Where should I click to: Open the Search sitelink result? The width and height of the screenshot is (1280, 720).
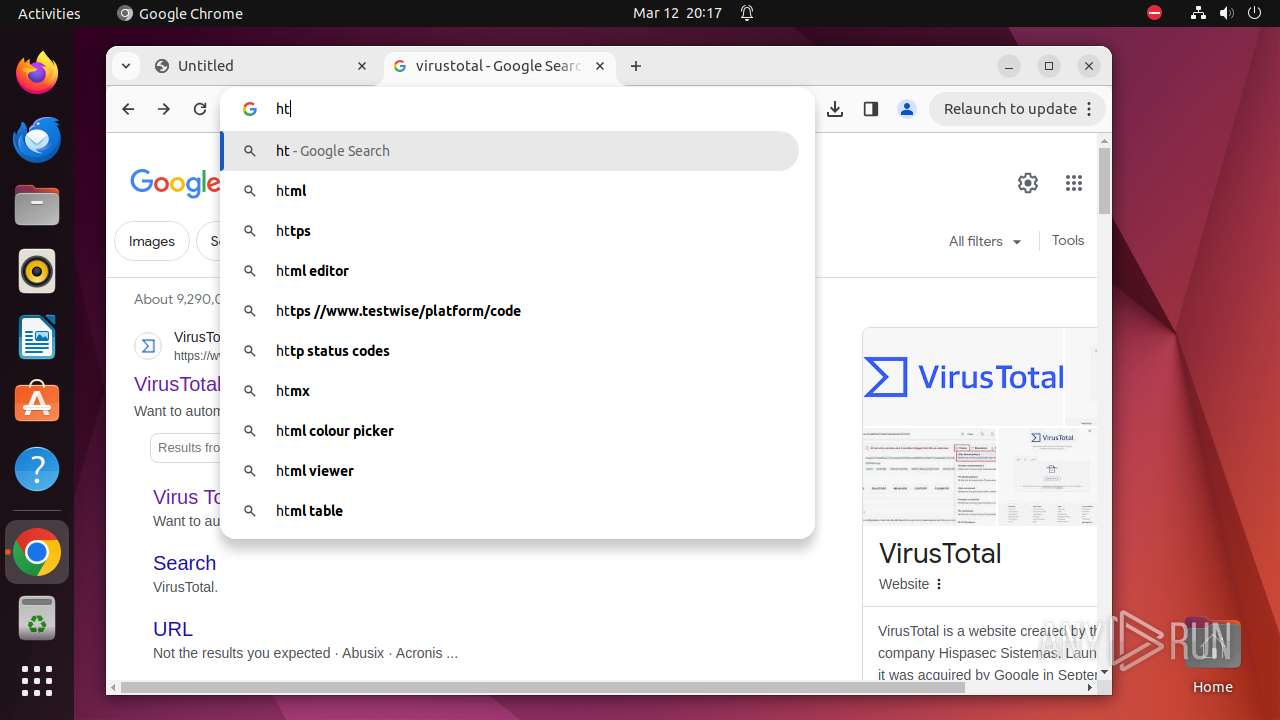pos(184,563)
